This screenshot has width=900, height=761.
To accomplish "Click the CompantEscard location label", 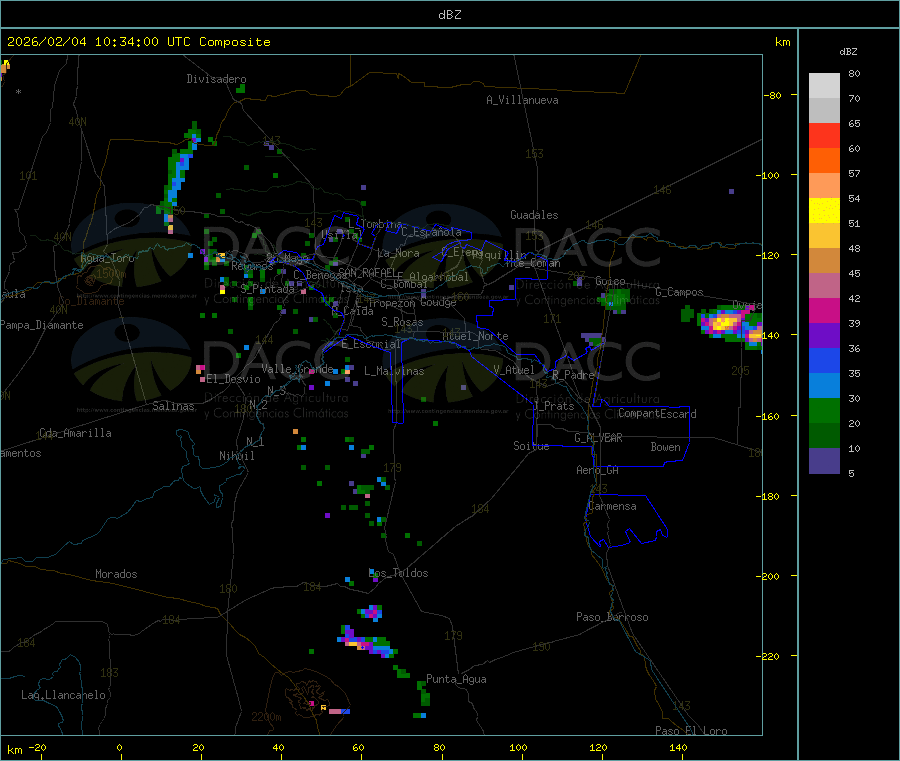I will 657,413.
